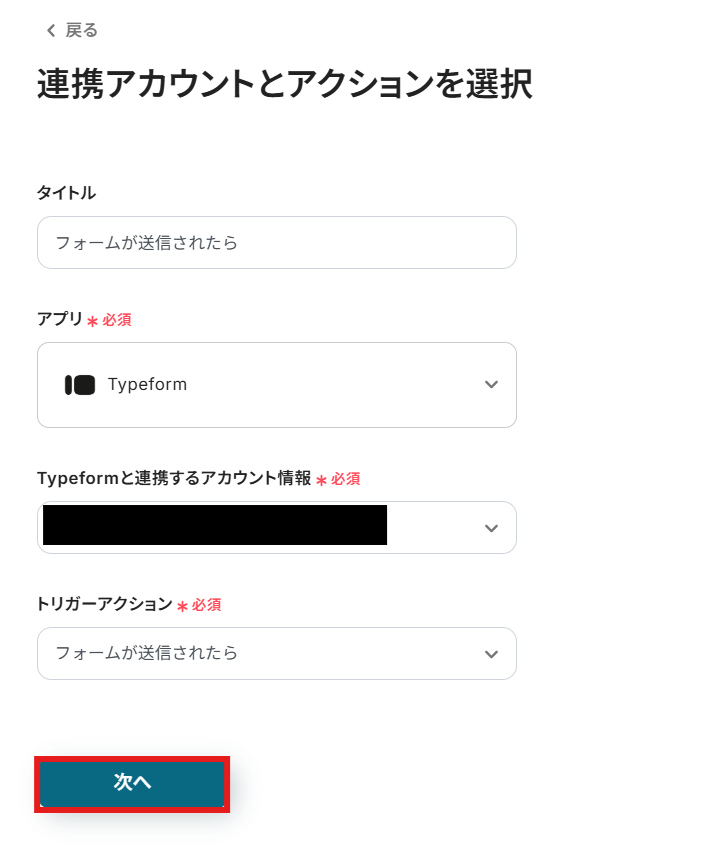Viewport: 717px width, 856px height.
Task: Click the 連携アカウントとアクションを選択 heading
Action: tap(284, 85)
